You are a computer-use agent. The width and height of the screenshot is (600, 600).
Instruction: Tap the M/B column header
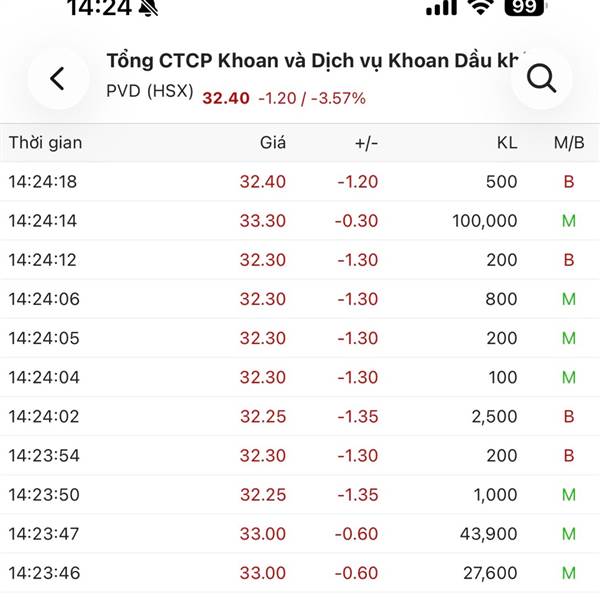point(569,143)
